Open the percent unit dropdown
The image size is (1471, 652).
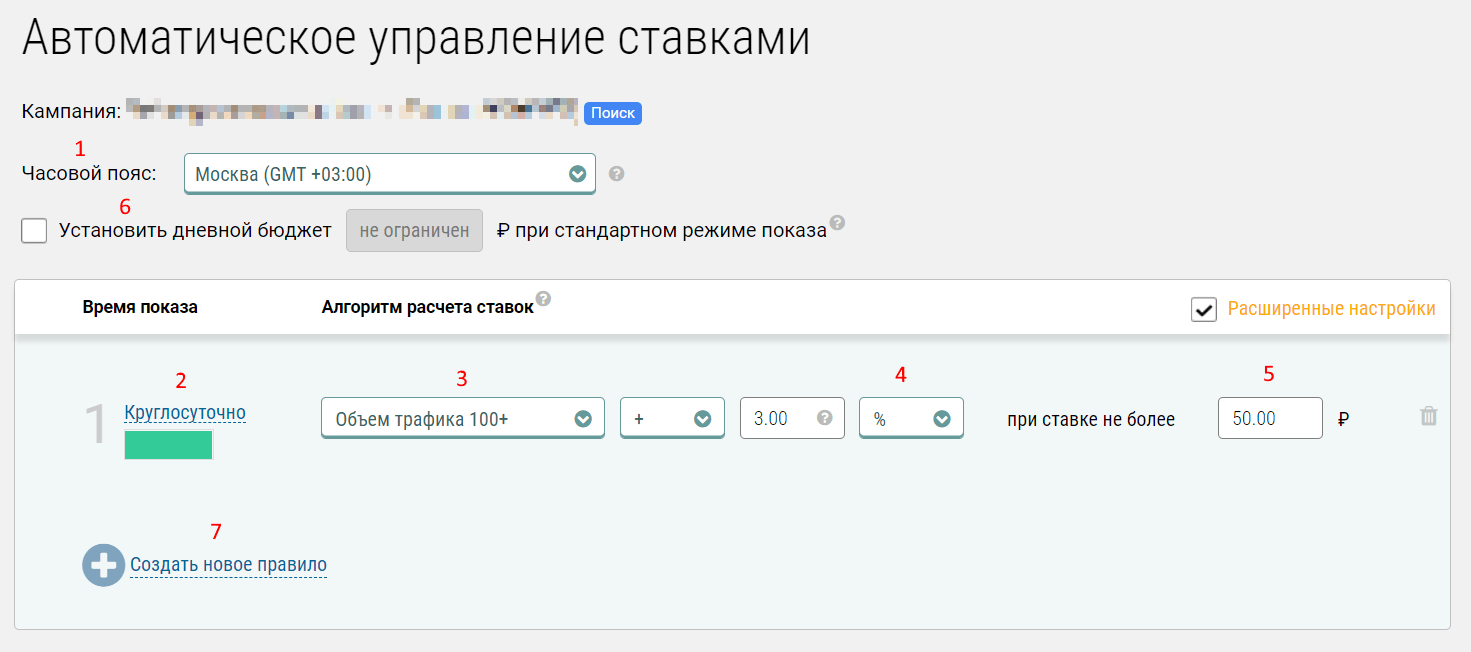coord(911,419)
